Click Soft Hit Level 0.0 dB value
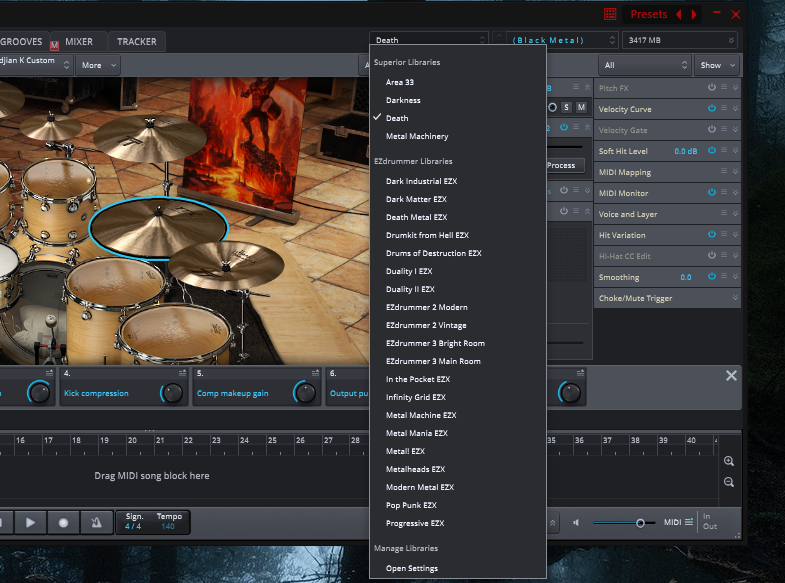 pyautogui.click(x=685, y=151)
